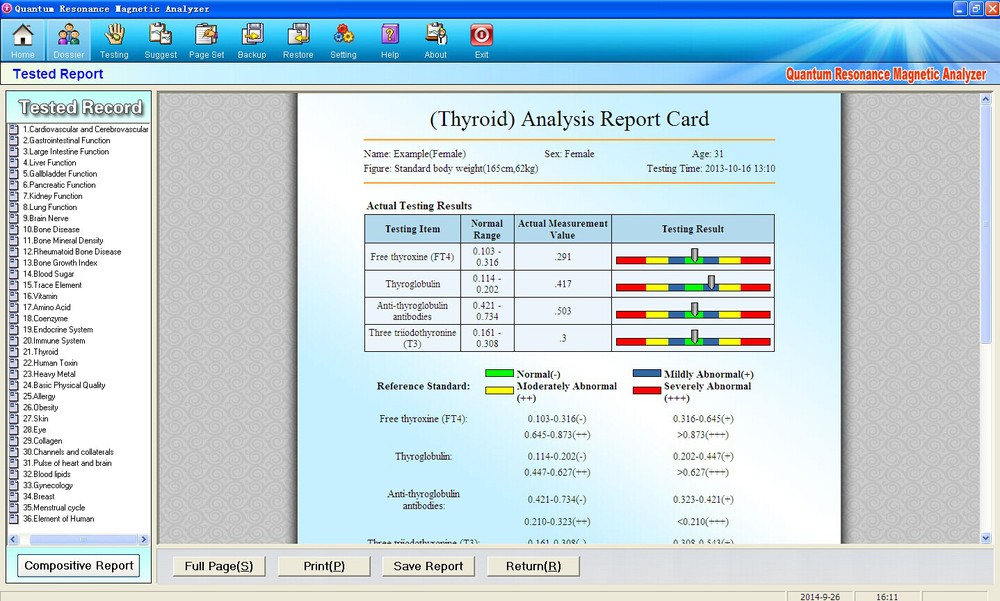Open Page Set toolbar icon

(206, 41)
